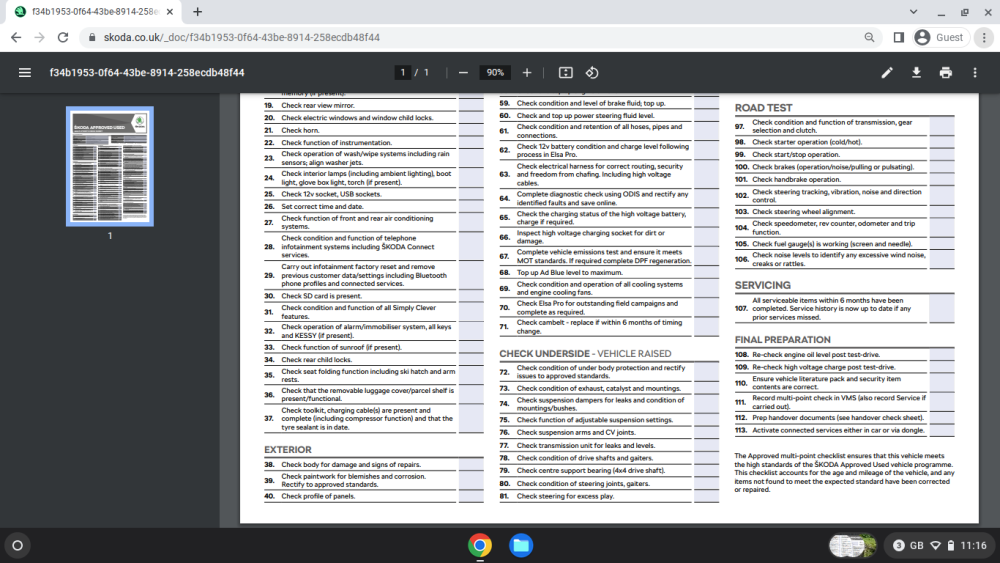Image resolution: width=1000 pixels, height=563 pixels.
Task: Open the Guest profile button
Action: click(x=939, y=38)
